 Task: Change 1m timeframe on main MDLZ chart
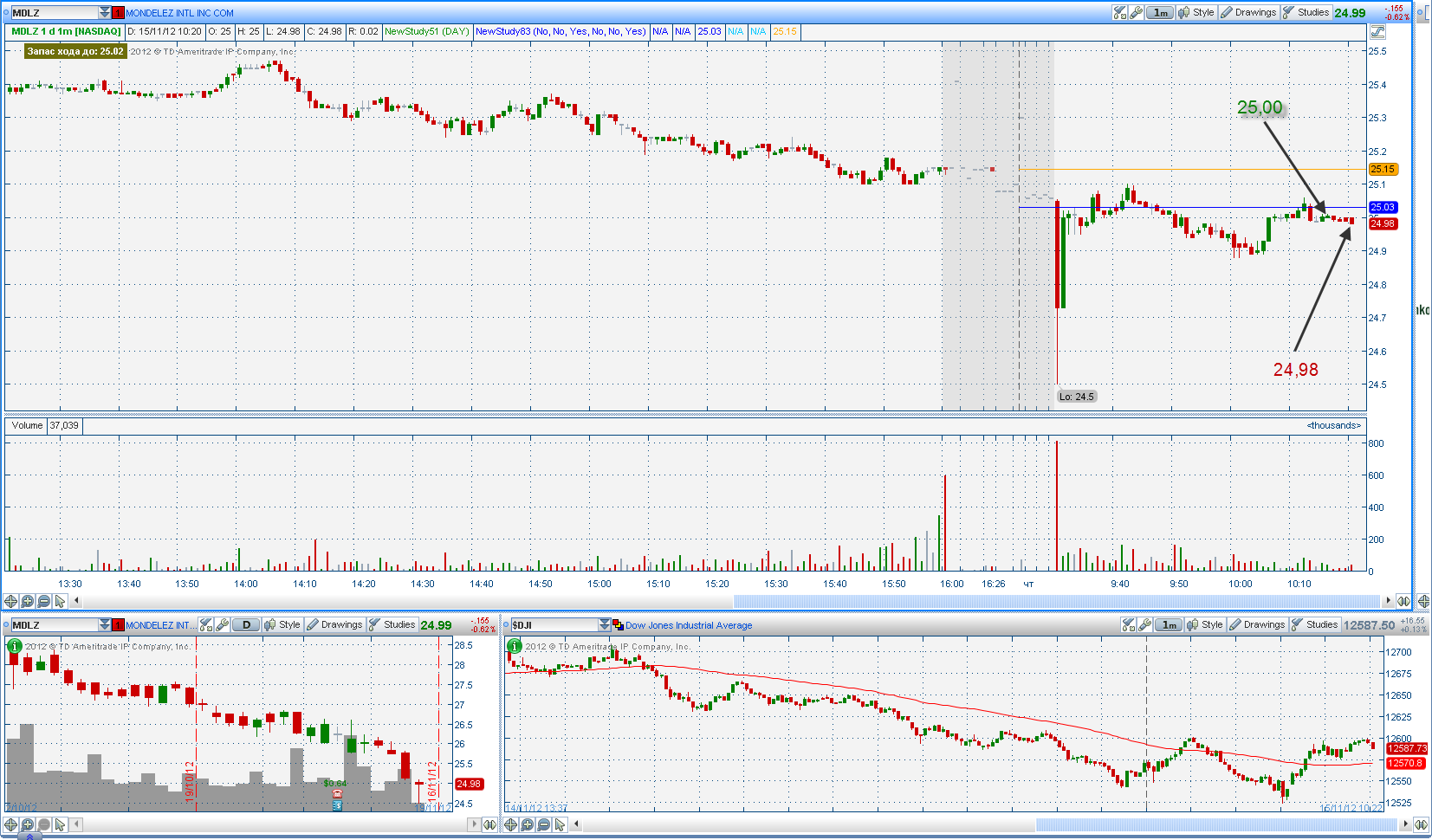(1160, 12)
